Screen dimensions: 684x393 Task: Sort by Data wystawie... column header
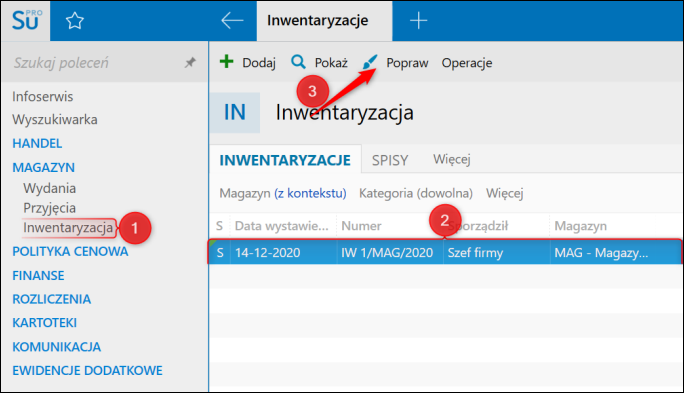click(282, 226)
